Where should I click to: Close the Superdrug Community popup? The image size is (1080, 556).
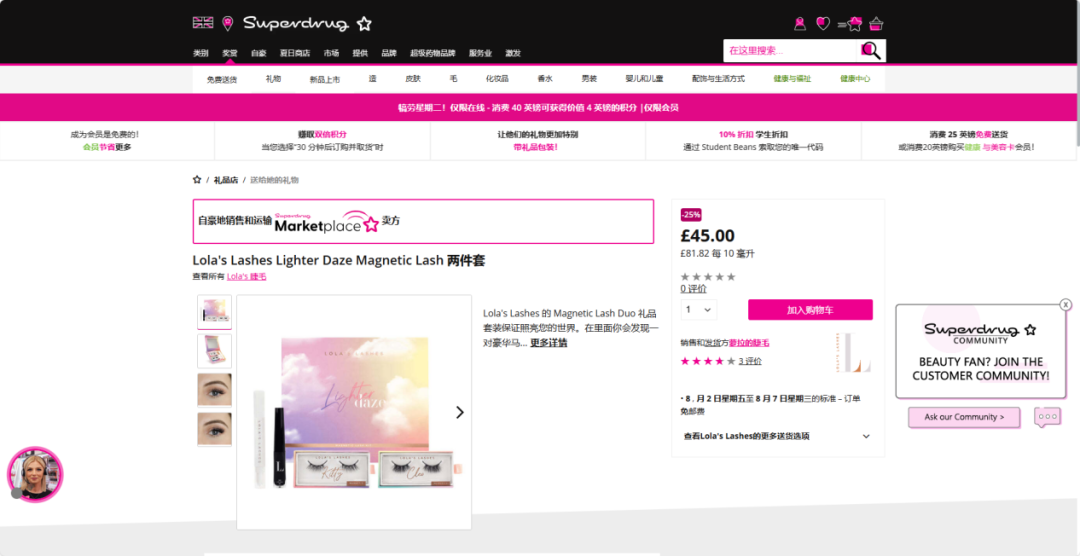1066,305
